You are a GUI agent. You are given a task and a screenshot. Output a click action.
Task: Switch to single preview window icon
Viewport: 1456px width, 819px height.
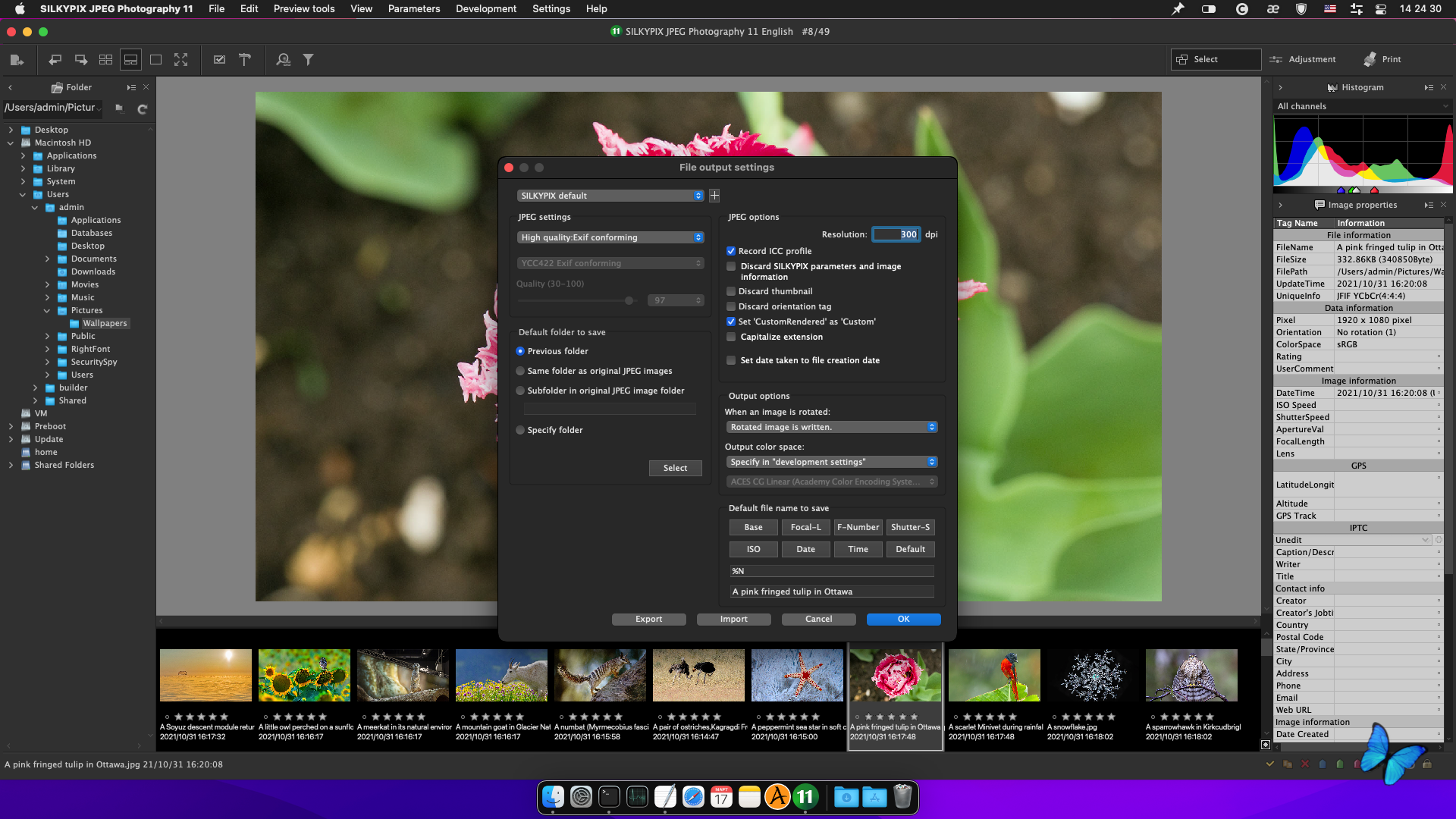pos(155,59)
